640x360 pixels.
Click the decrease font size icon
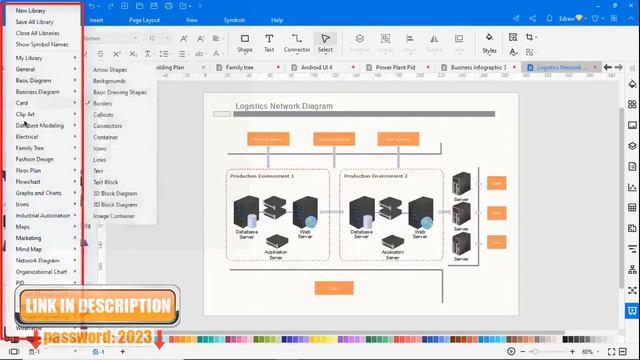(200, 38)
